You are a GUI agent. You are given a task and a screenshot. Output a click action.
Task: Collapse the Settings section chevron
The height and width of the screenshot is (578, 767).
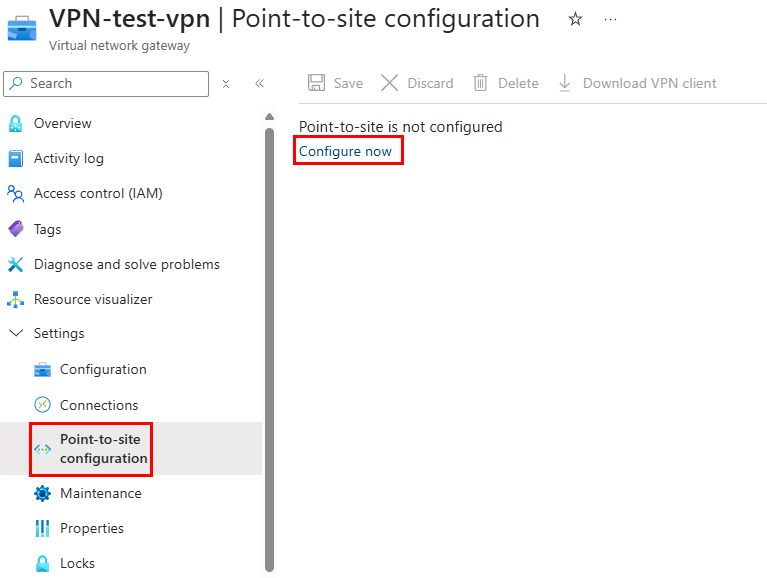point(16,333)
